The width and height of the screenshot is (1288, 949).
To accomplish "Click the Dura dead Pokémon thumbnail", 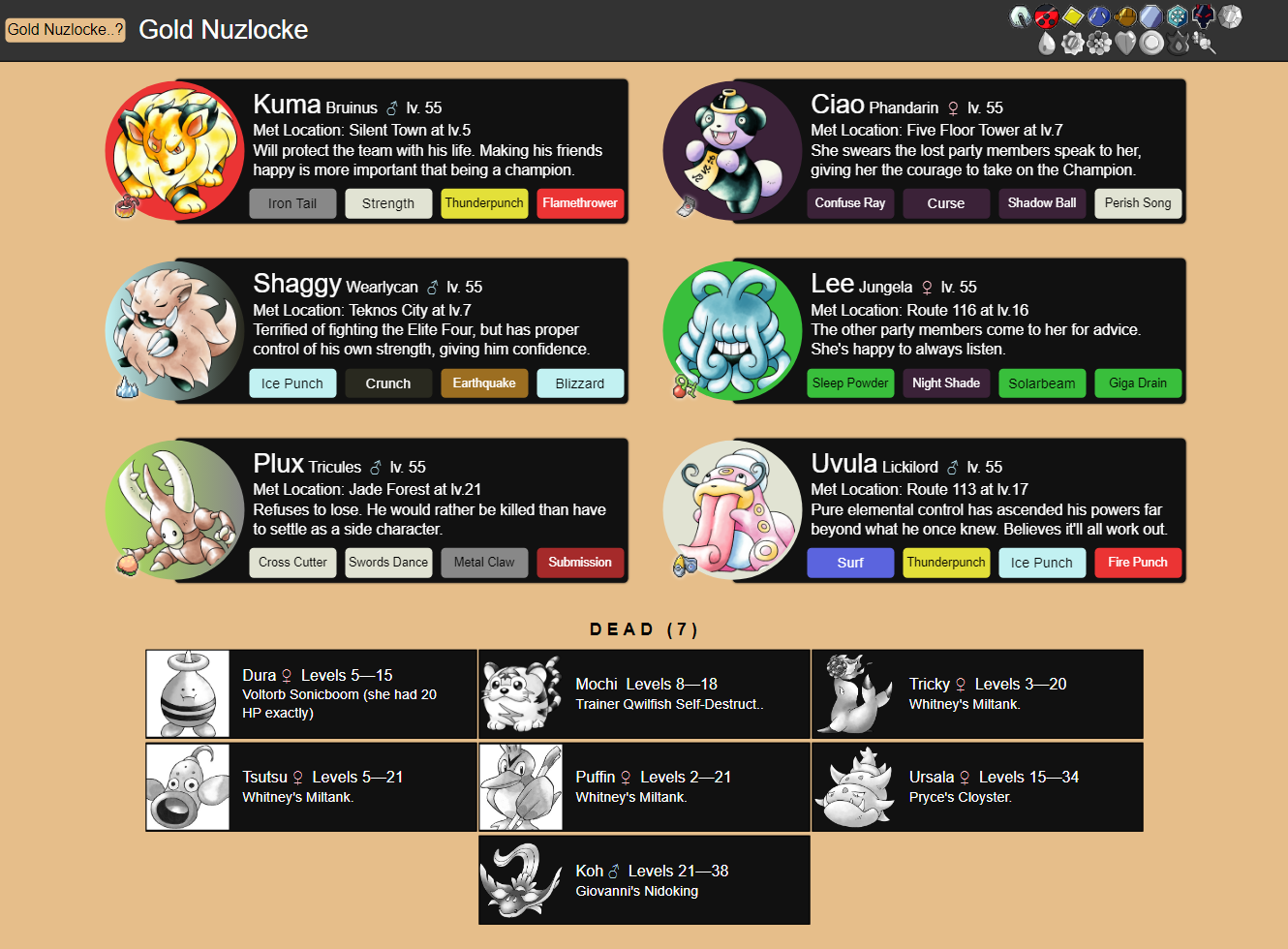I will click(188, 694).
